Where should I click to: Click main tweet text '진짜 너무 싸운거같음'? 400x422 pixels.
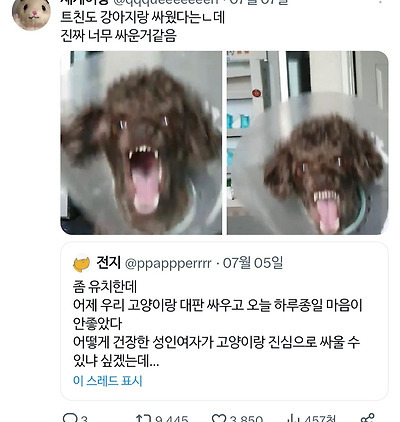[x=118, y=35]
